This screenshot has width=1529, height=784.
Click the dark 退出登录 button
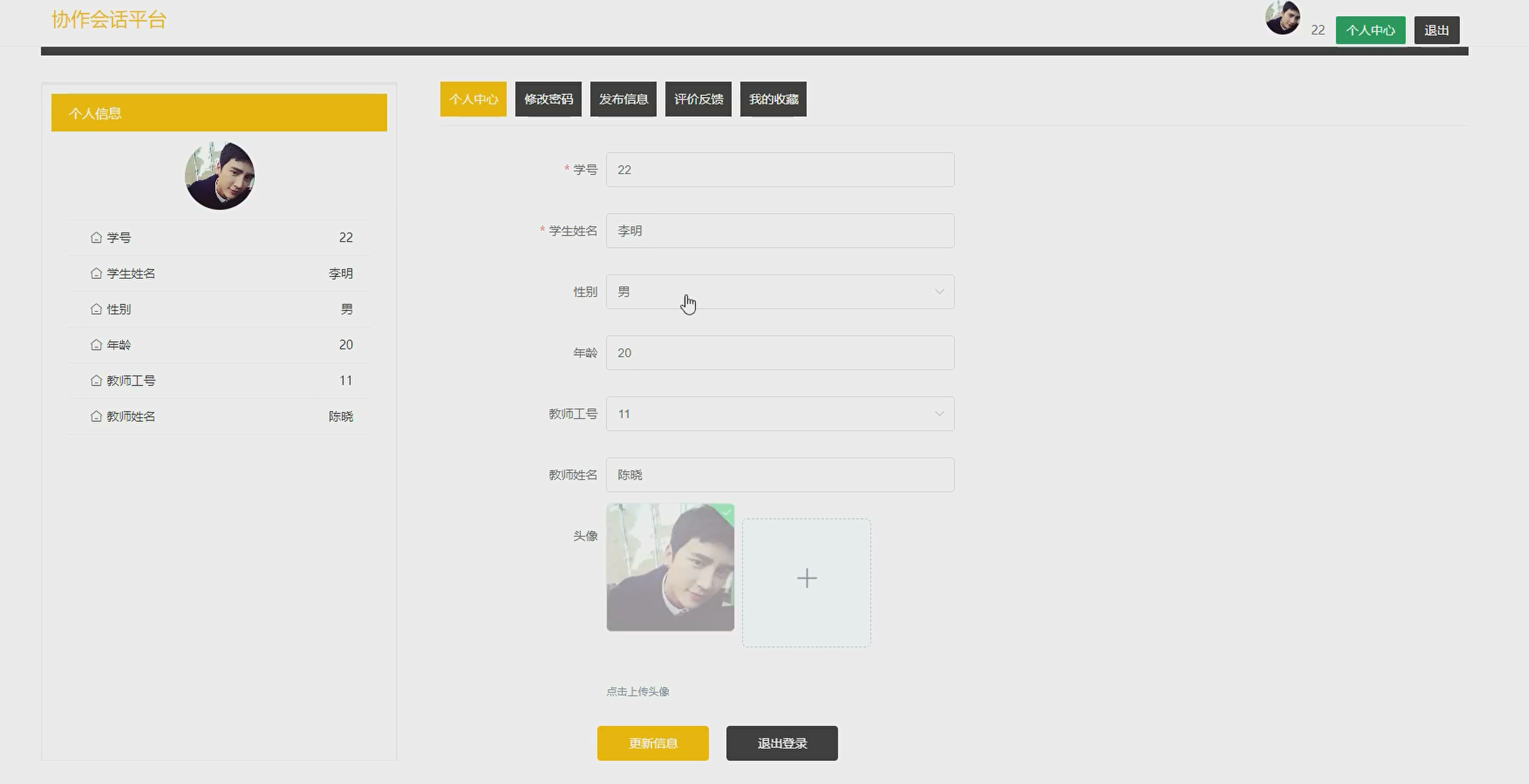tap(782, 743)
